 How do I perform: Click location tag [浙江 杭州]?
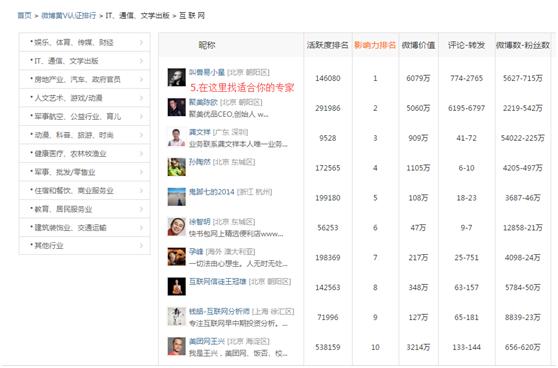(254, 192)
